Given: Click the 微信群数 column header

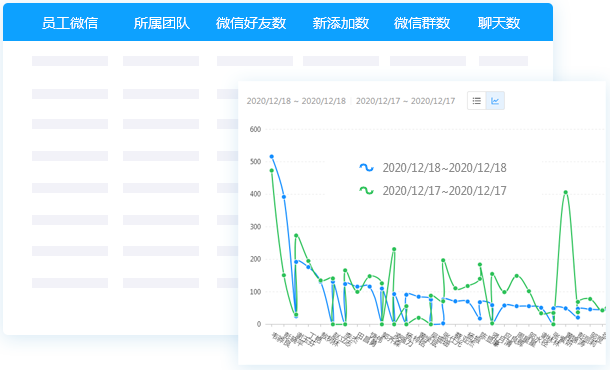Looking at the screenshot, I should [x=422, y=23].
